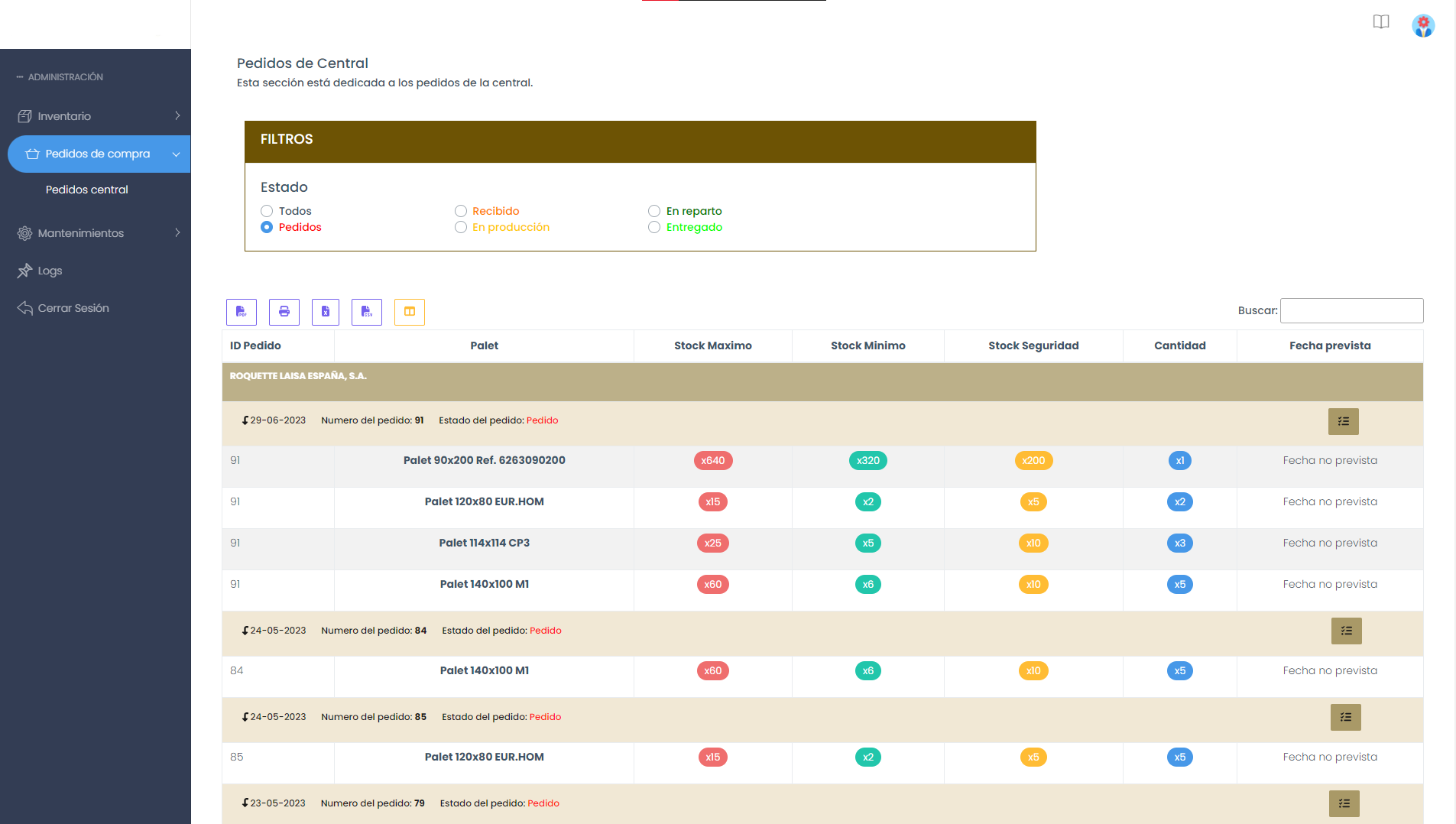Click the Pedidos de compra basket icon

point(32,154)
